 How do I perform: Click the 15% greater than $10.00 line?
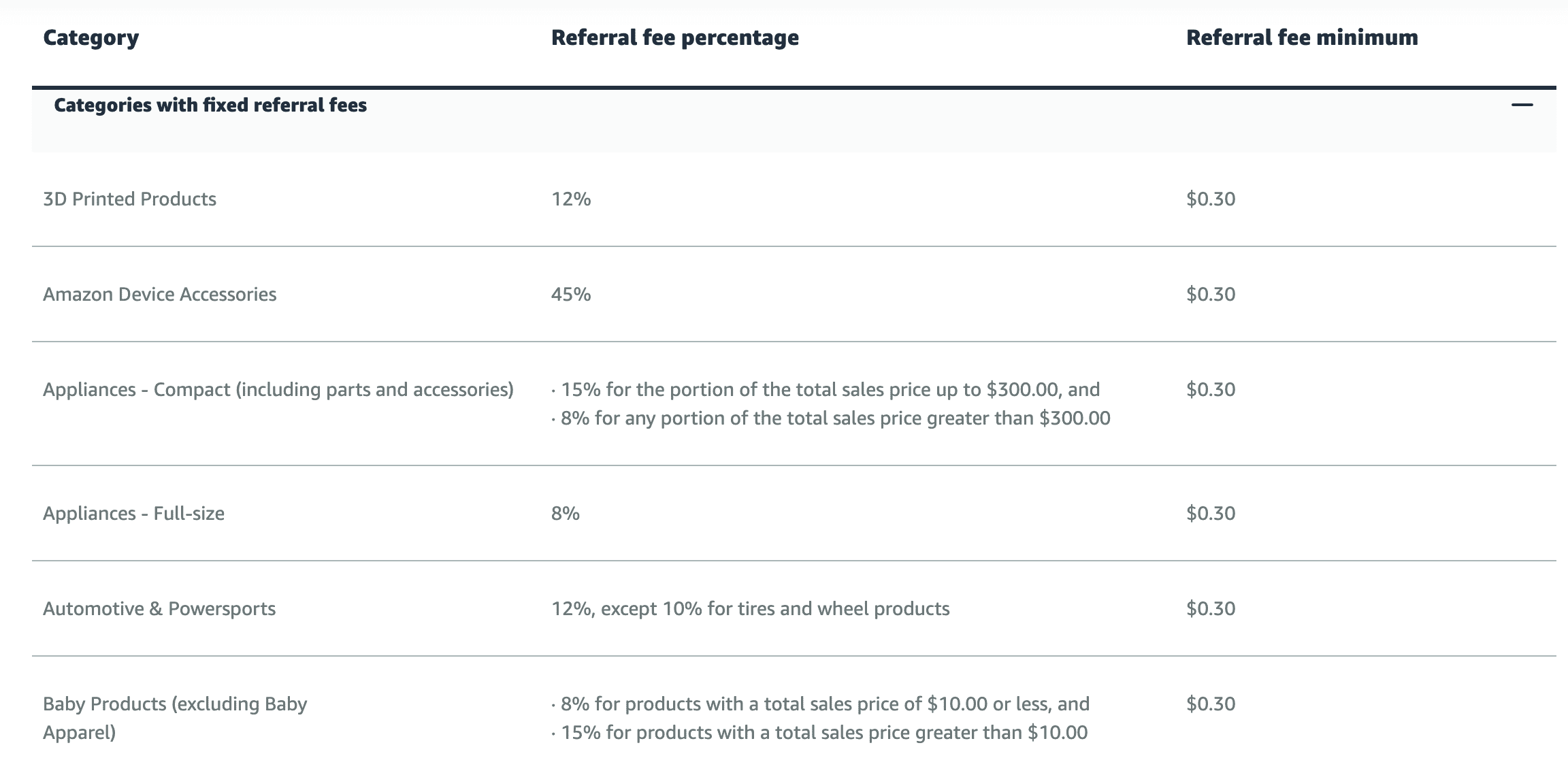819,732
